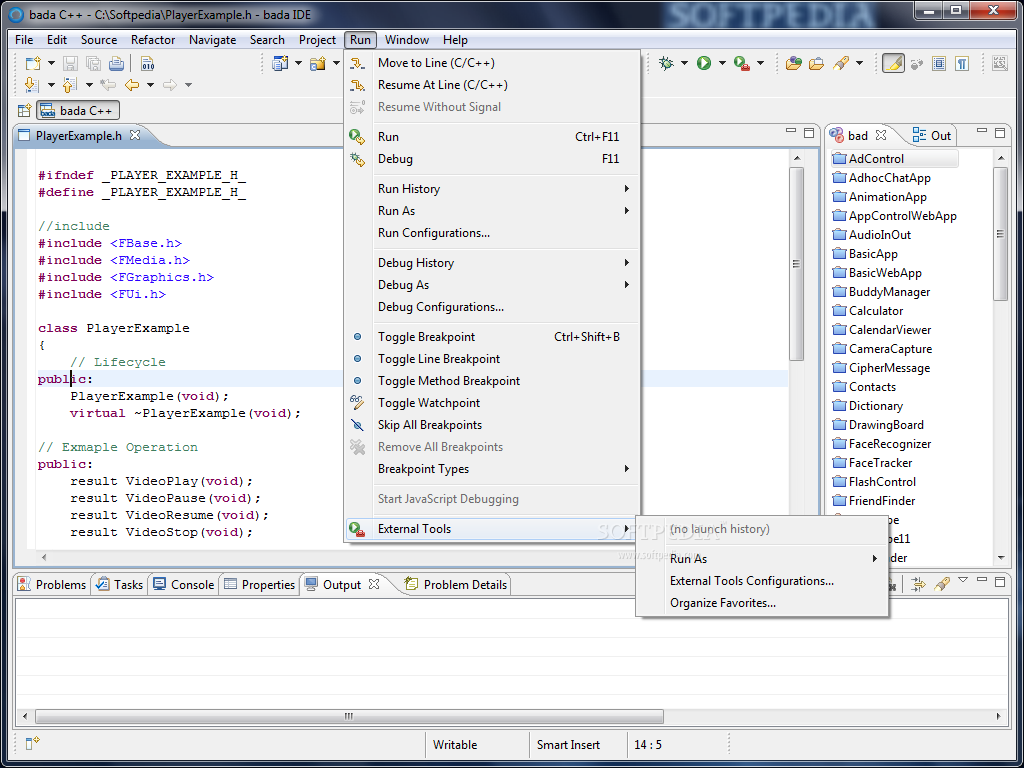
Task: Click the Move to Line menu icon
Action: point(357,63)
